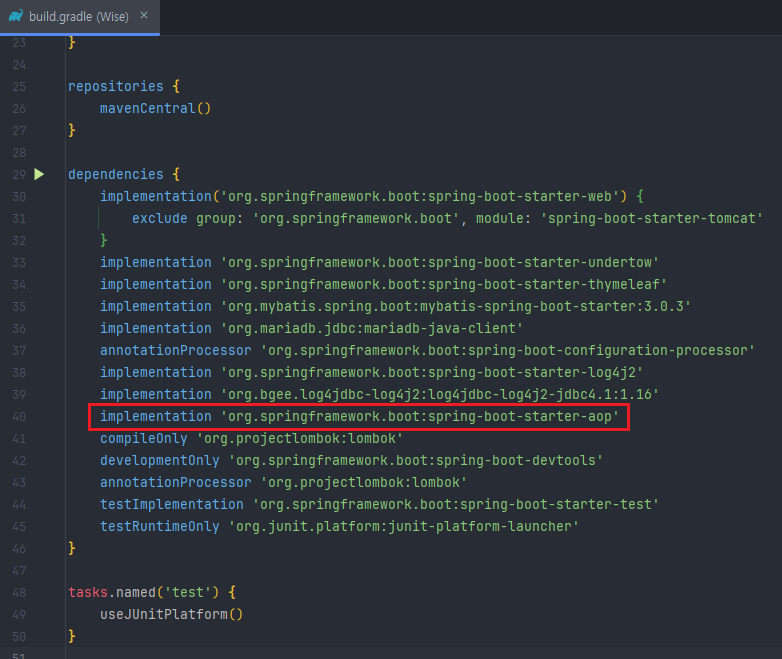782x659 pixels.
Task: Click the spring-boot-starter-test dependency string
Action: (x=455, y=504)
